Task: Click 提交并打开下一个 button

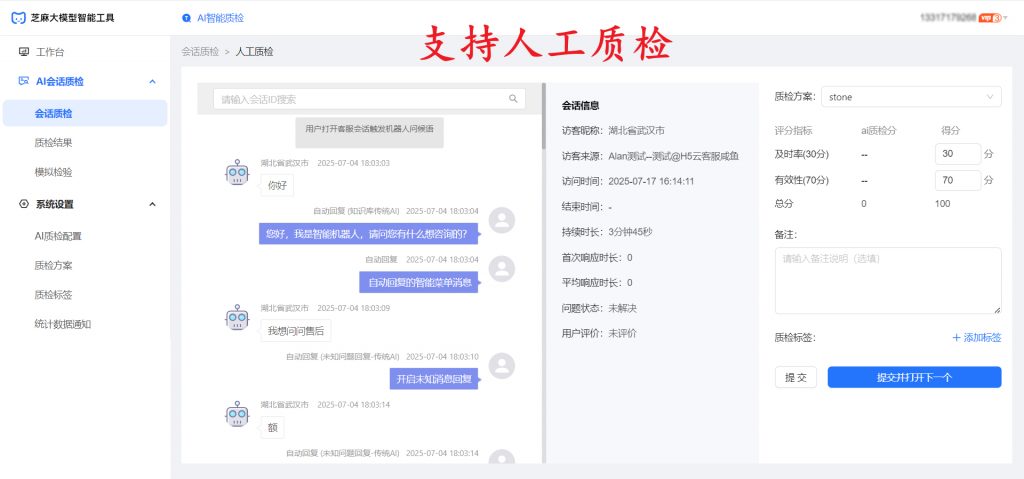Action: pos(914,377)
